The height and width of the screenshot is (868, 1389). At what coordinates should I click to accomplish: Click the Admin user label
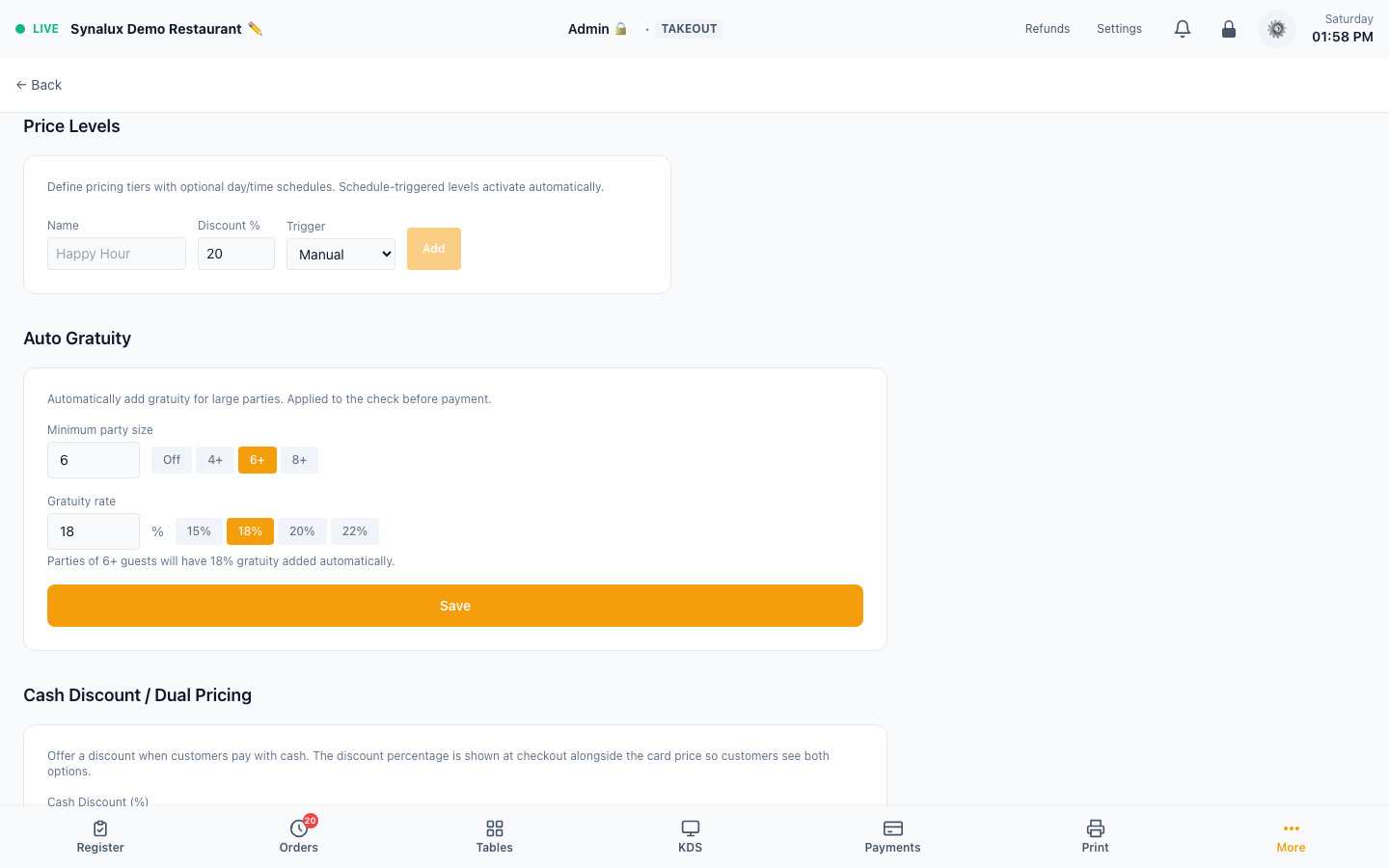(588, 29)
